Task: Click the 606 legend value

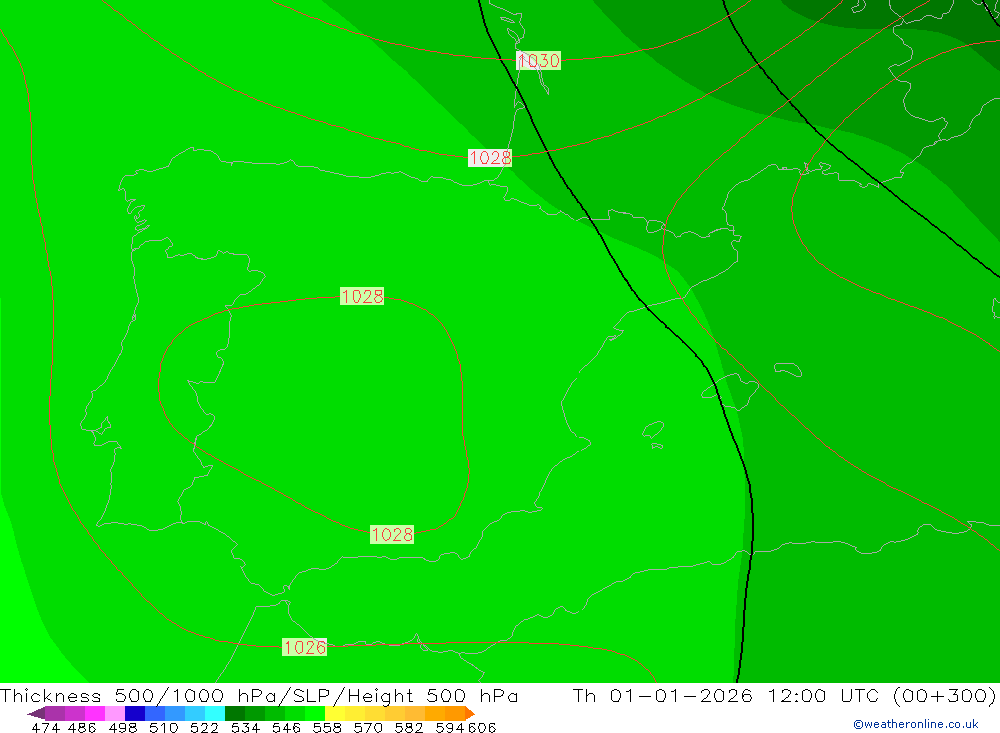Action: [x=482, y=728]
